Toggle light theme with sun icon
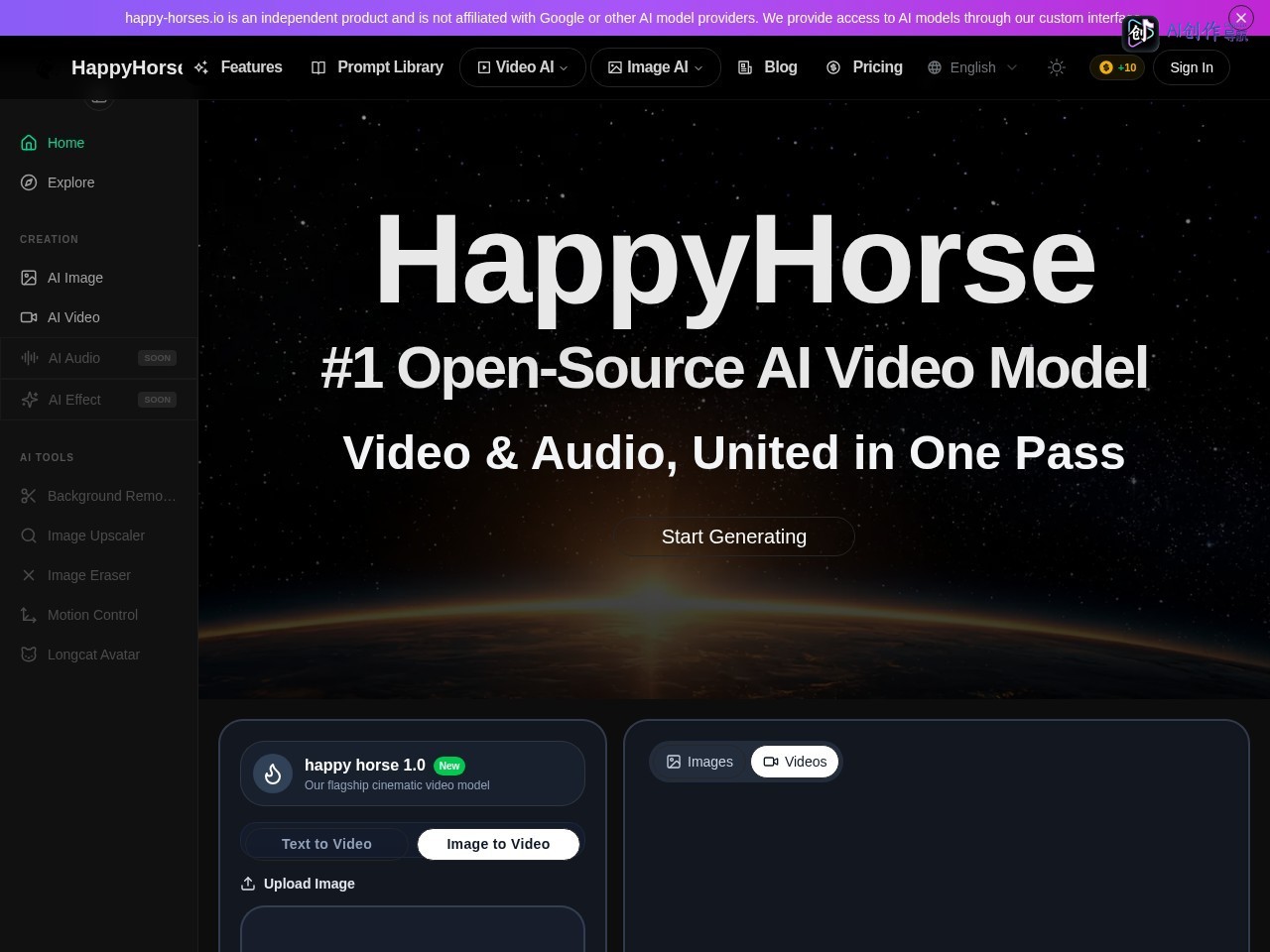This screenshot has width=1270, height=952. [1057, 67]
